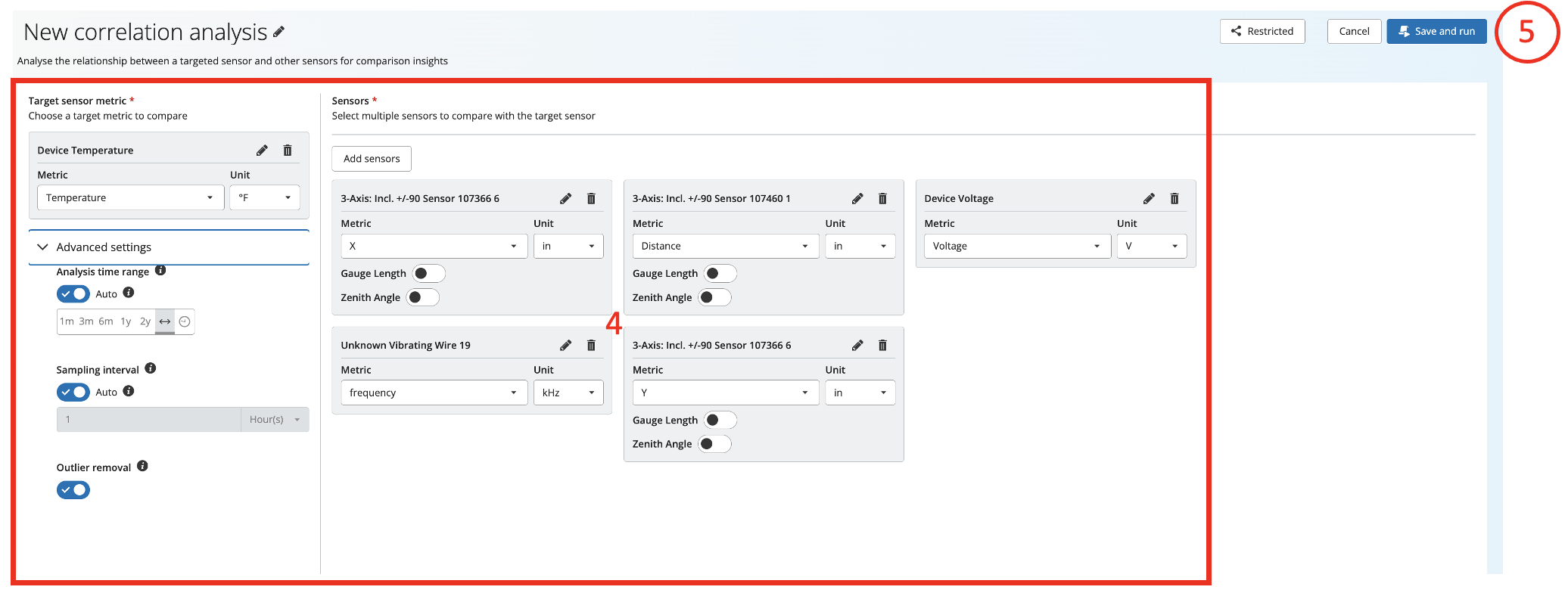Open the Hour(s) interval unit dropdown
This screenshot has height=596, width=1568.
tap(275, 420)
